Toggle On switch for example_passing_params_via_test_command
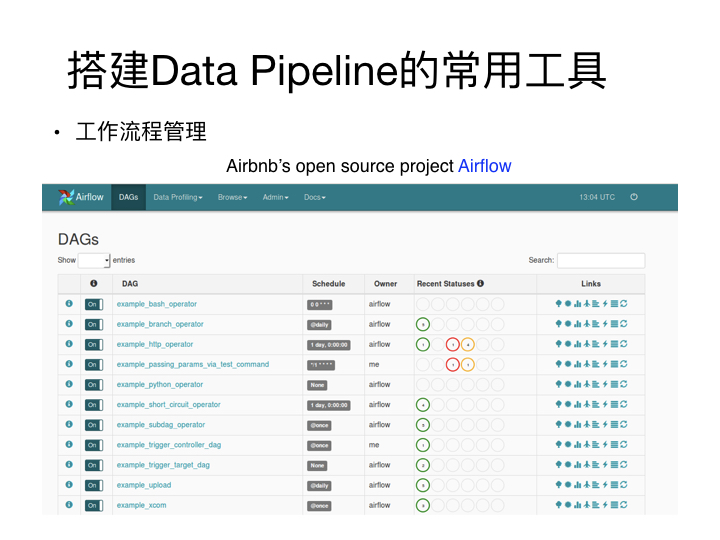This screenshot has width=720, height=540. click(x=94, y=365)
